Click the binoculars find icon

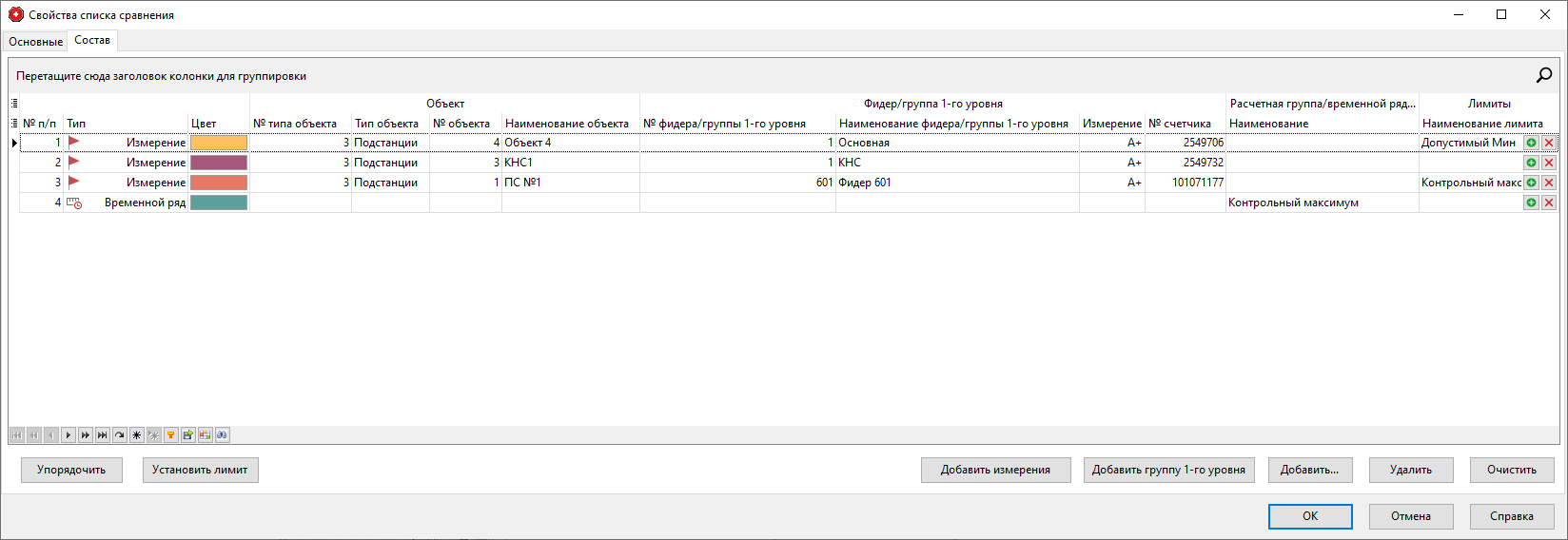(x=223, y=435)
